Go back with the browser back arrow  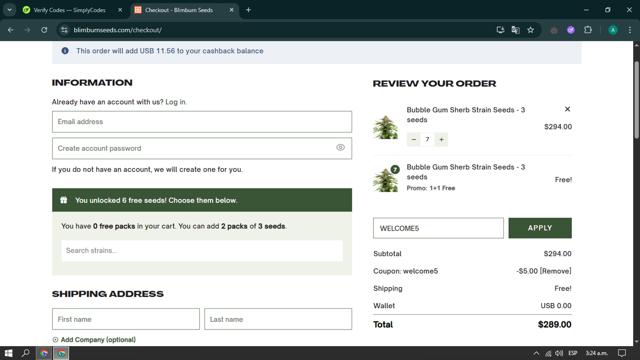(11, 30)
